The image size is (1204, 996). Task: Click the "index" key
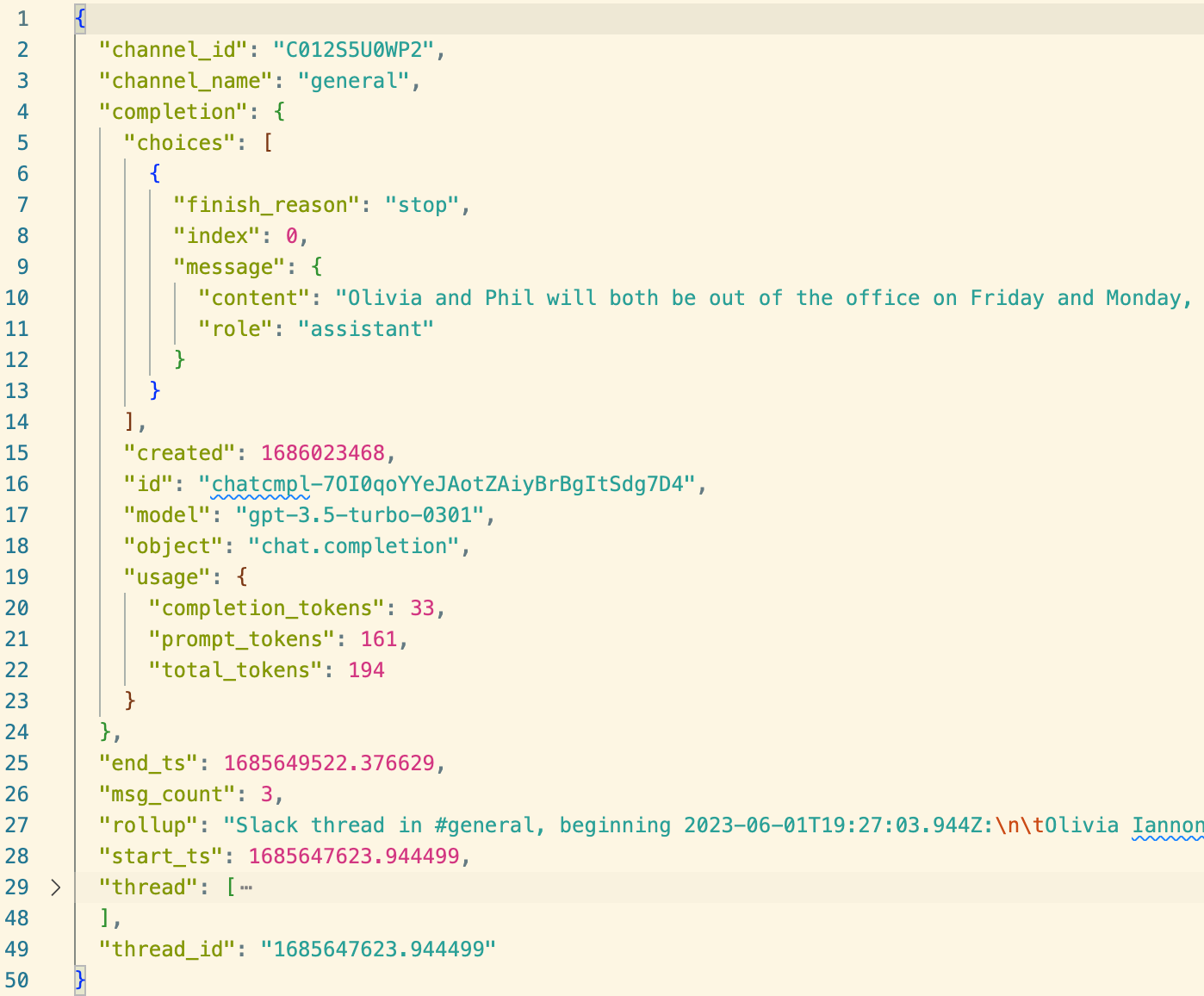point(217,236)
